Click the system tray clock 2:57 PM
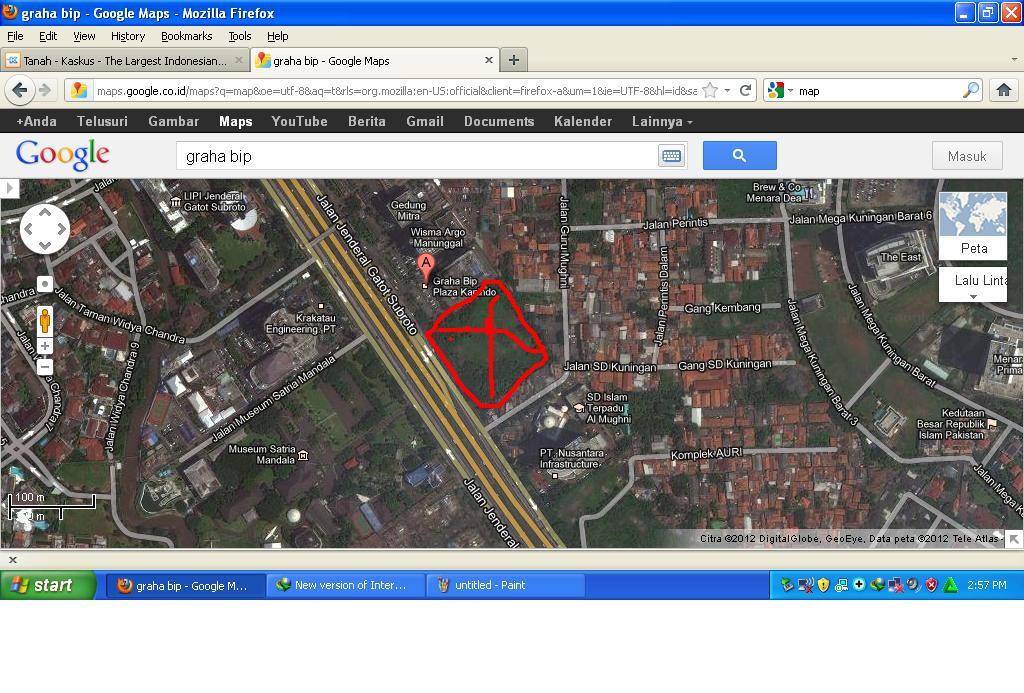 [987, 585]
